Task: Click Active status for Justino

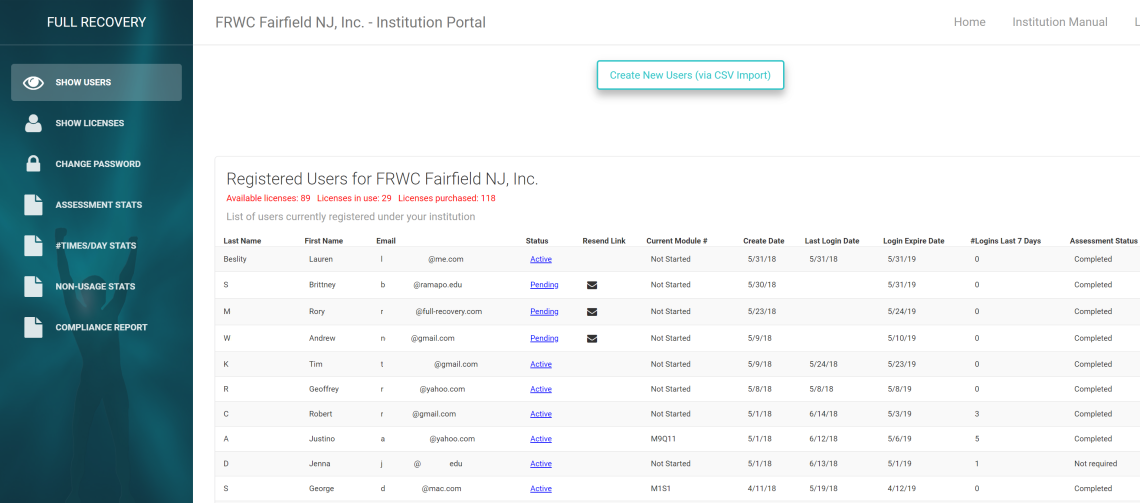Action: (x=541, y=439)
